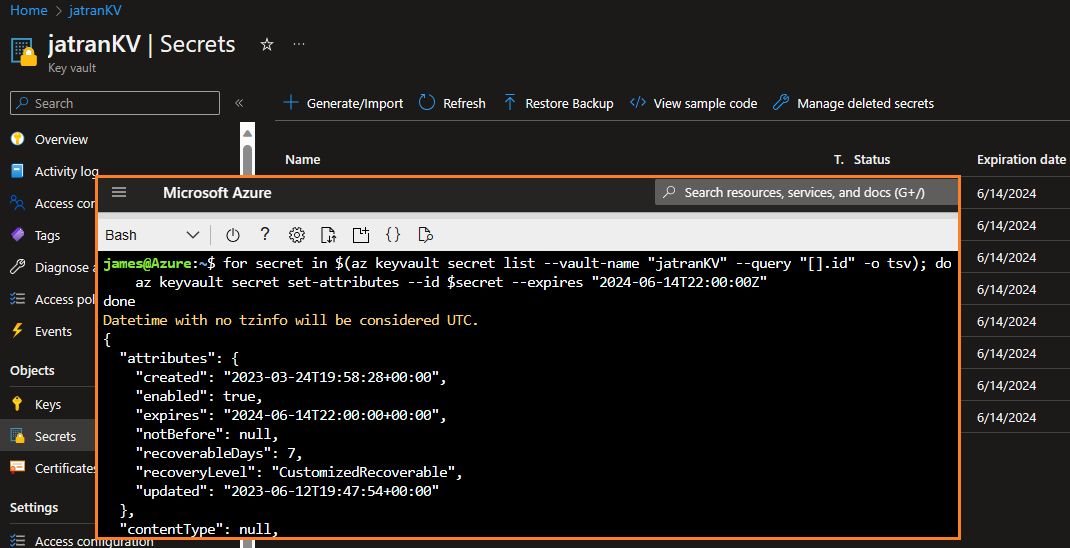Screen dimensions: 1070x548
Task: Click the circular Refresh icon
Action: [x=426, y=103]
